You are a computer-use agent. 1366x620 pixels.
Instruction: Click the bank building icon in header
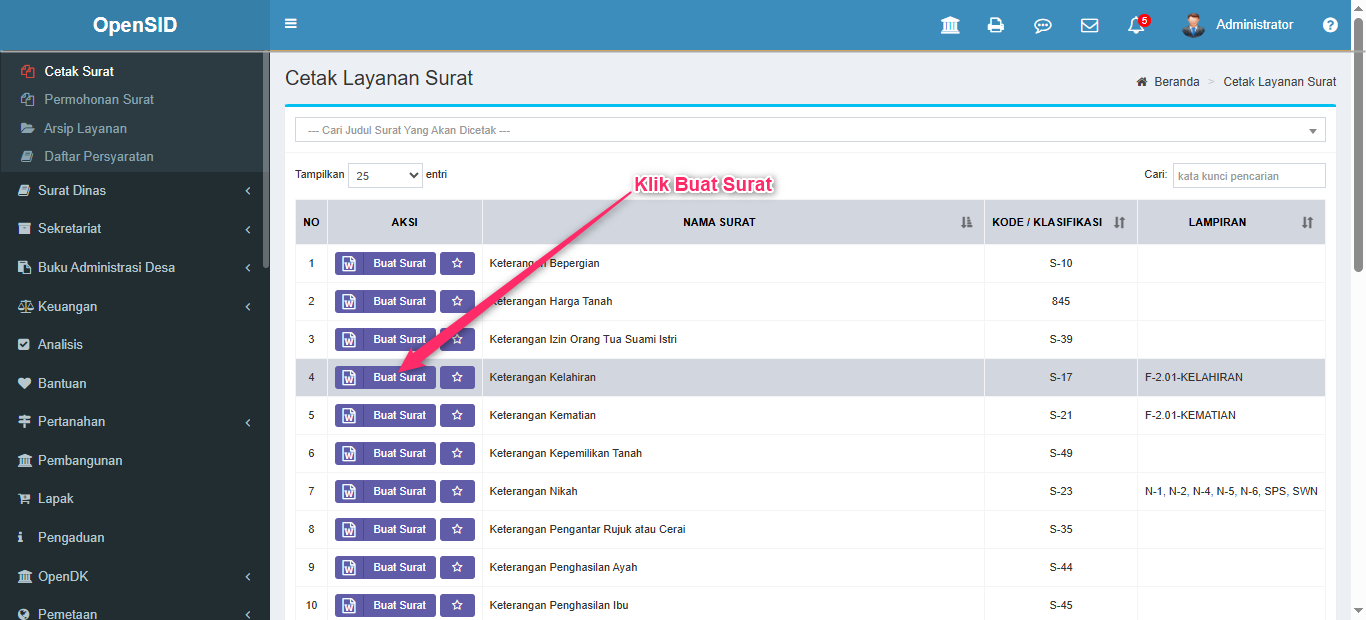[950, 26]
